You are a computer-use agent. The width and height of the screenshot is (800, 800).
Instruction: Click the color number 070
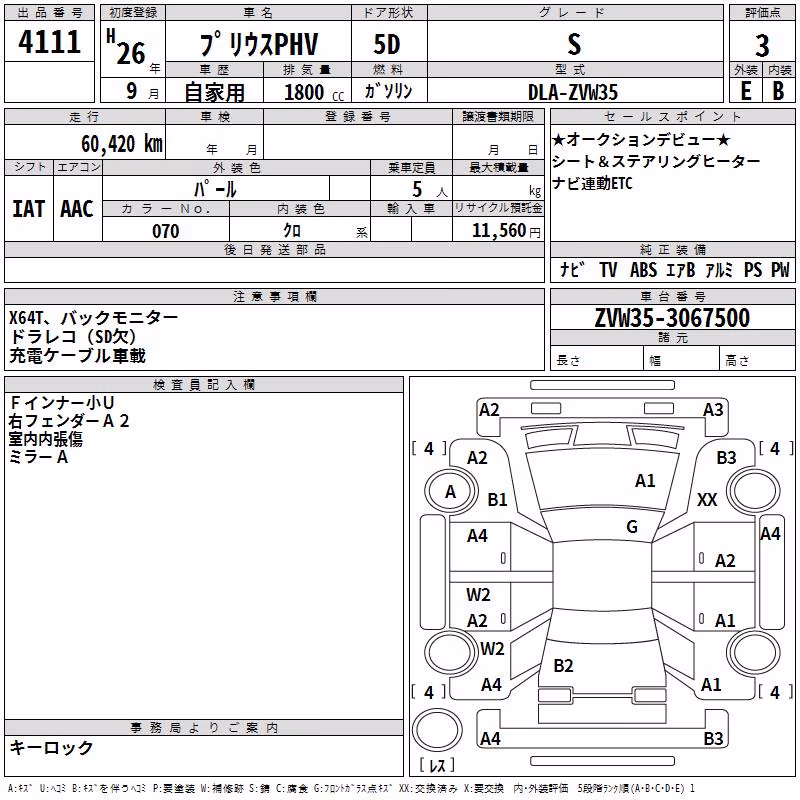[x=166, y=231]
